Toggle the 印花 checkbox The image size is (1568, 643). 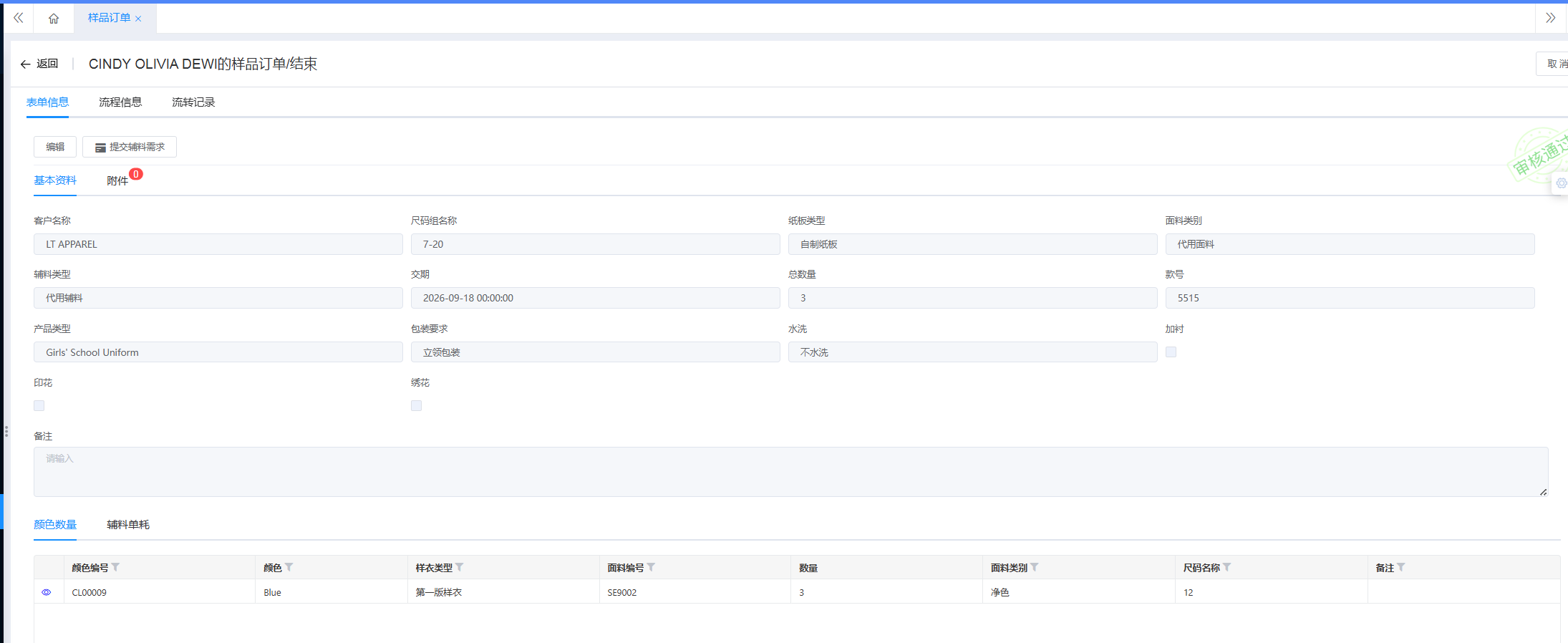(x=39, y=405)
